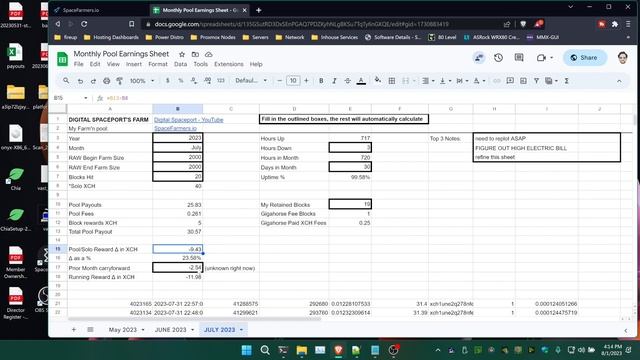Switch to JUNE 2023 sheet tab

[171, 329]
